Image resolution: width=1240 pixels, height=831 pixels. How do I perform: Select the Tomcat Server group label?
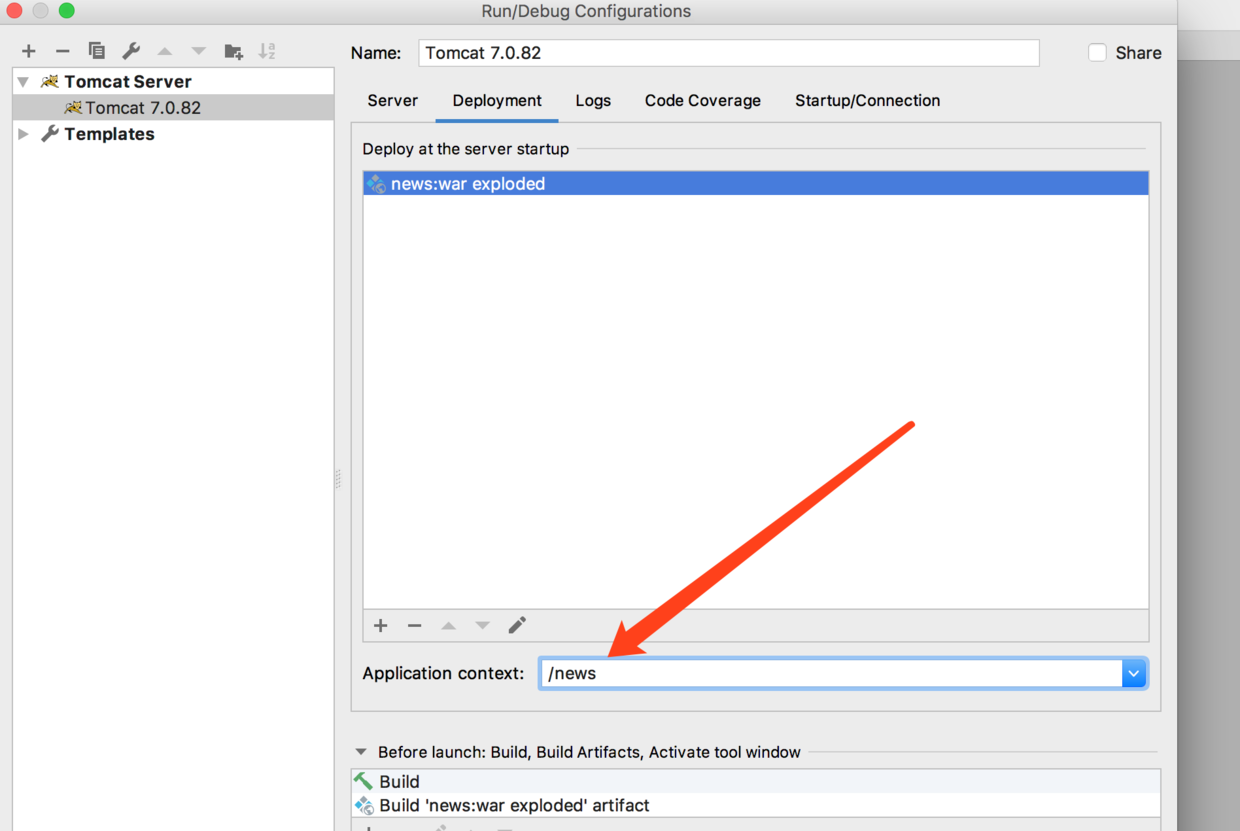click(128, 81)
